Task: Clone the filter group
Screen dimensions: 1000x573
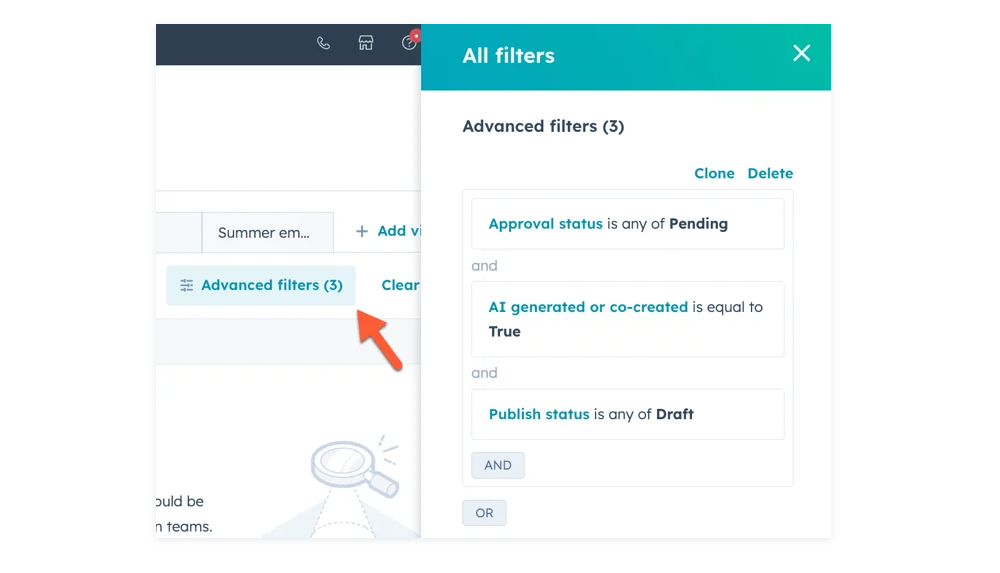Action: 714,173
